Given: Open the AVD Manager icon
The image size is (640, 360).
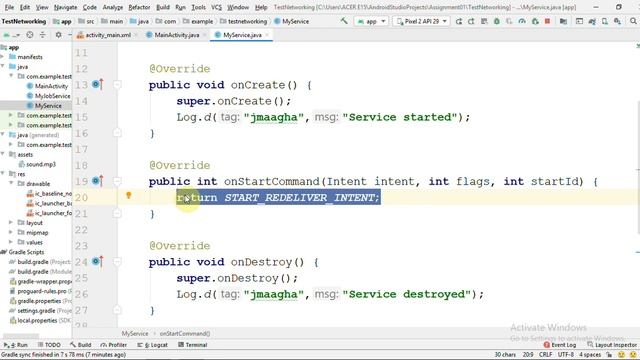Looking at the screenshot, I should pos(604,21).
